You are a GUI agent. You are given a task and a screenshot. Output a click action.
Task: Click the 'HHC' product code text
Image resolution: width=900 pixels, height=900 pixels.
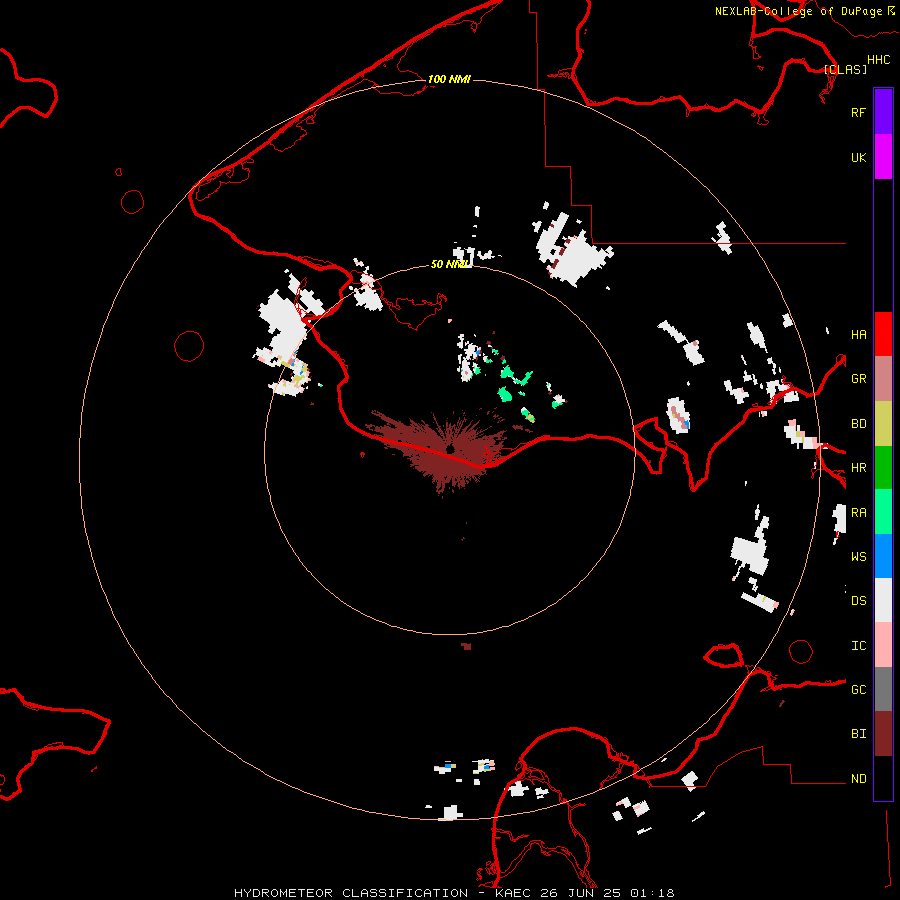878,60
